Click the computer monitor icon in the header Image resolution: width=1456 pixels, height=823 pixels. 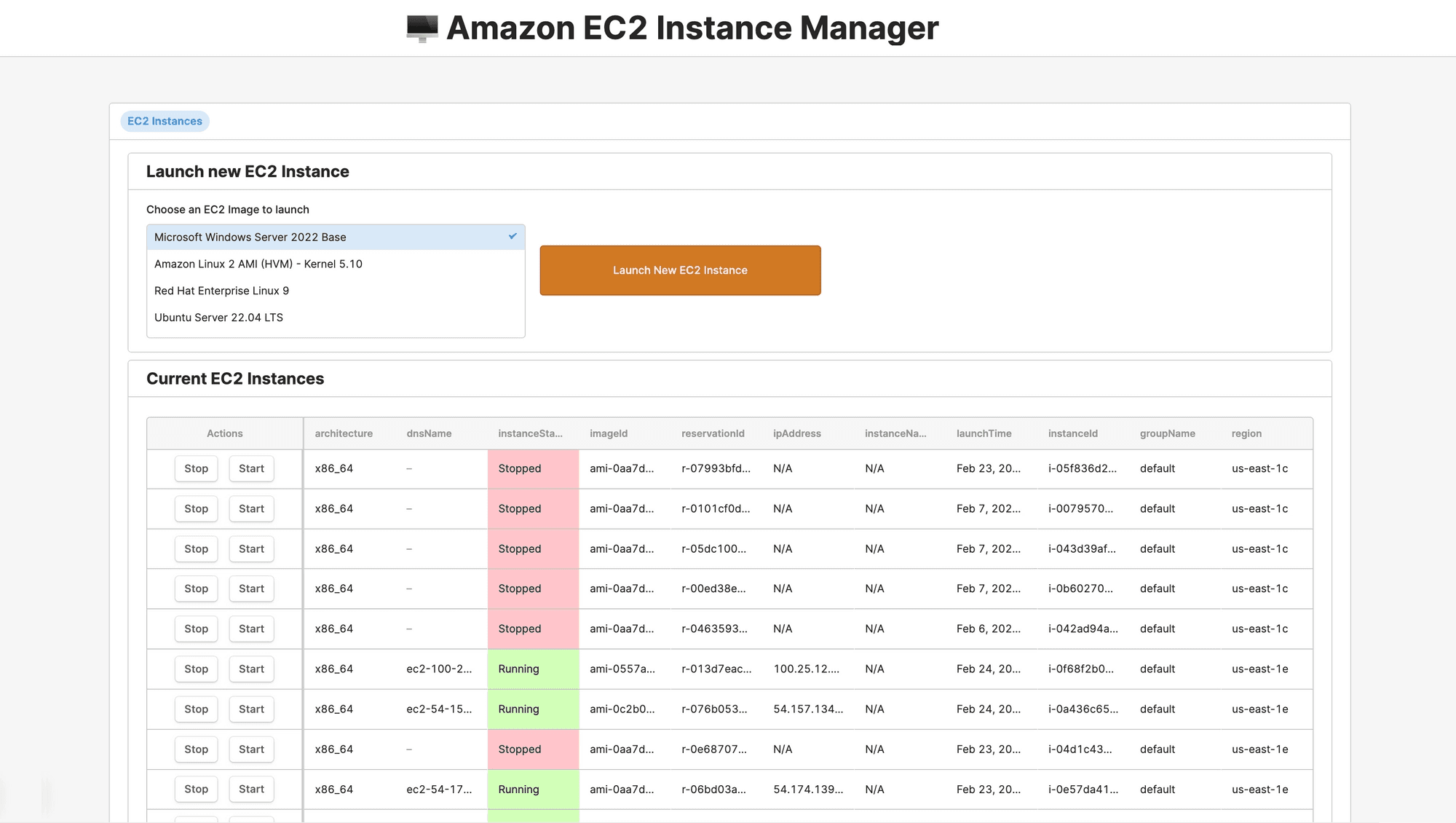(422, 28)
